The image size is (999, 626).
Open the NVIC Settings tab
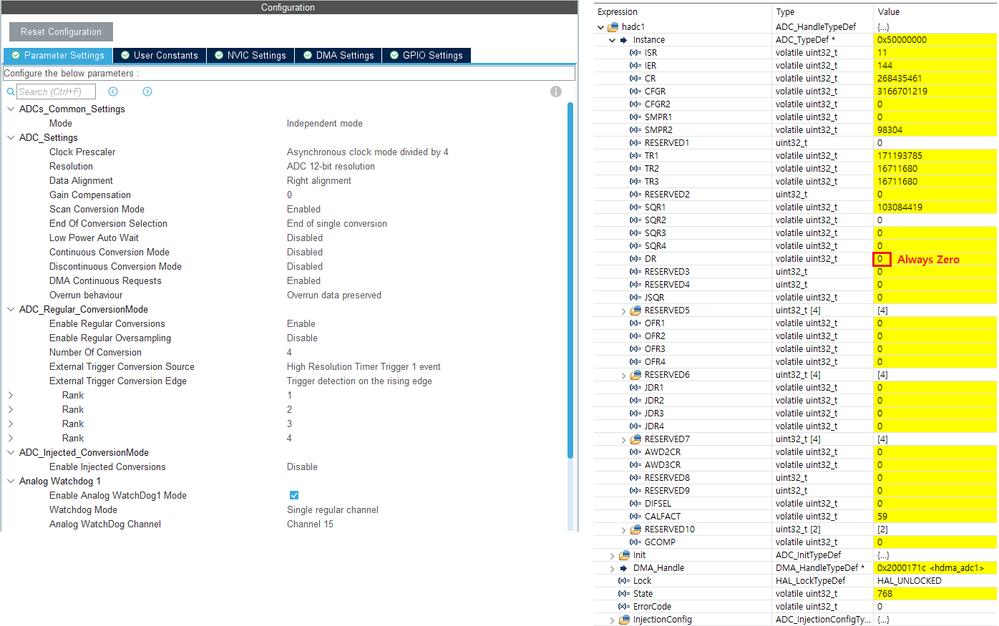click(x=250, y=55)
